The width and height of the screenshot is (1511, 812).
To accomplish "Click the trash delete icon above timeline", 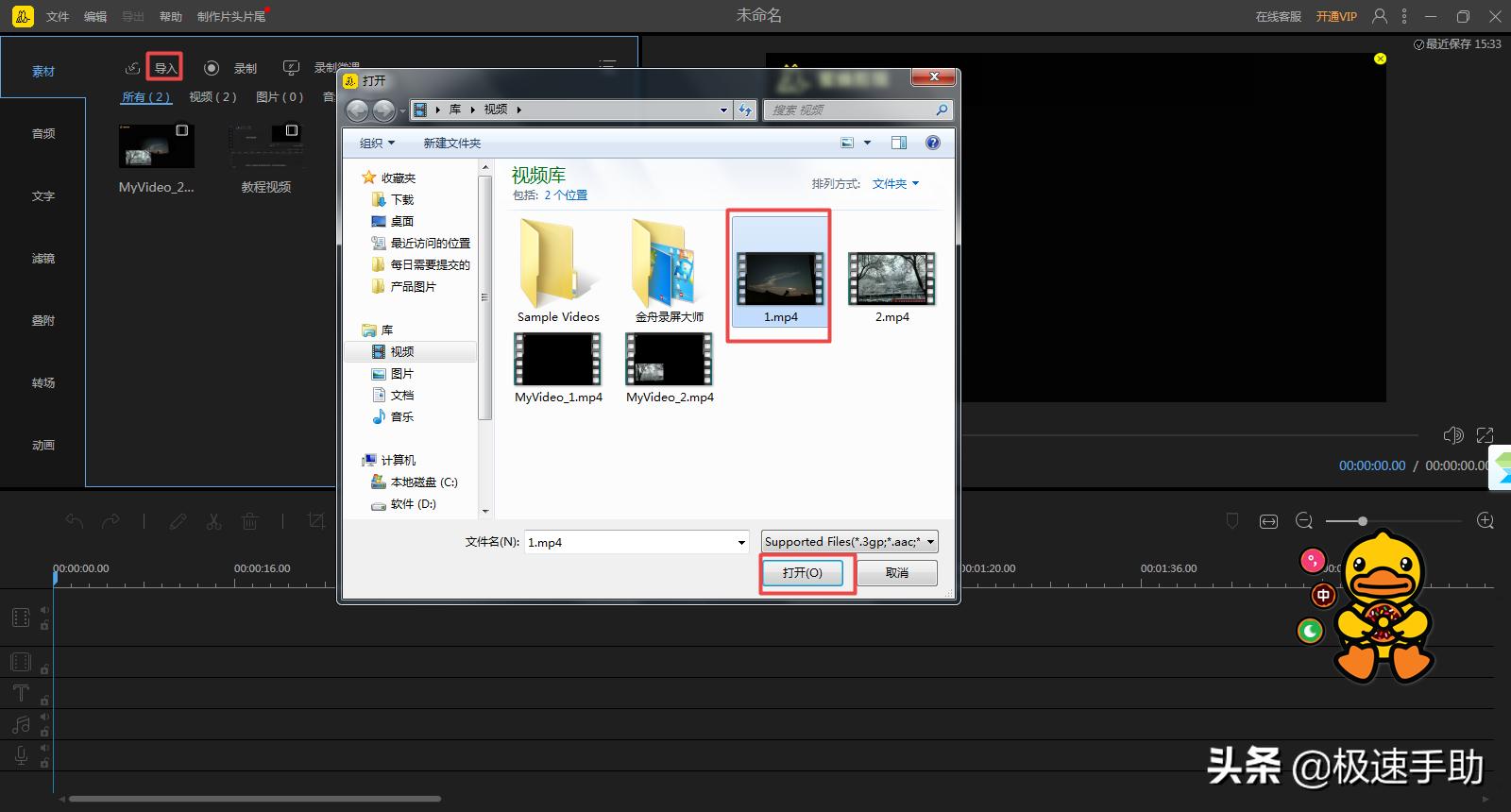I will (249, 521).
